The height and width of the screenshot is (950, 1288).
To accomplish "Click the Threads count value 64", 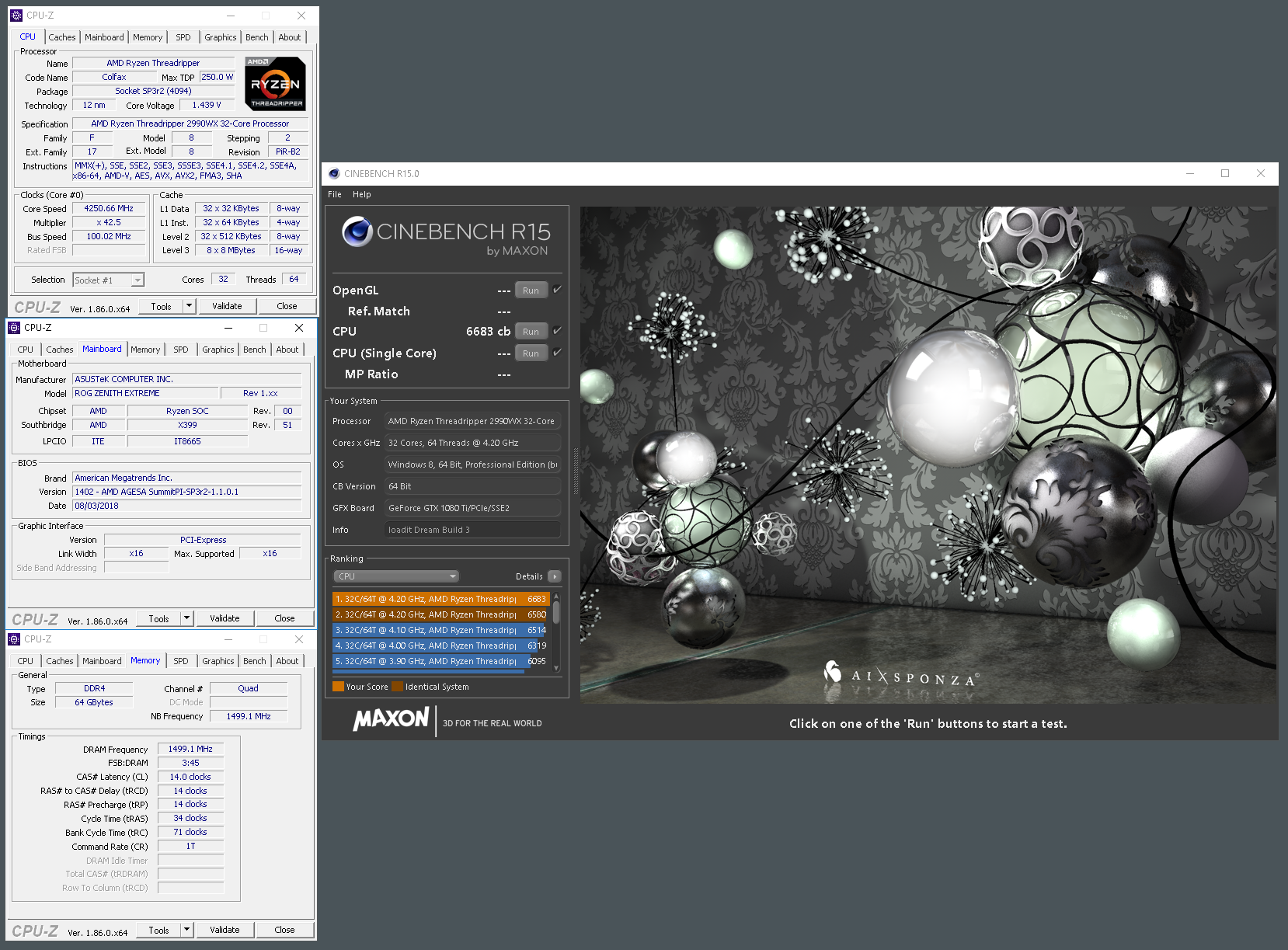I will point(294,279).
